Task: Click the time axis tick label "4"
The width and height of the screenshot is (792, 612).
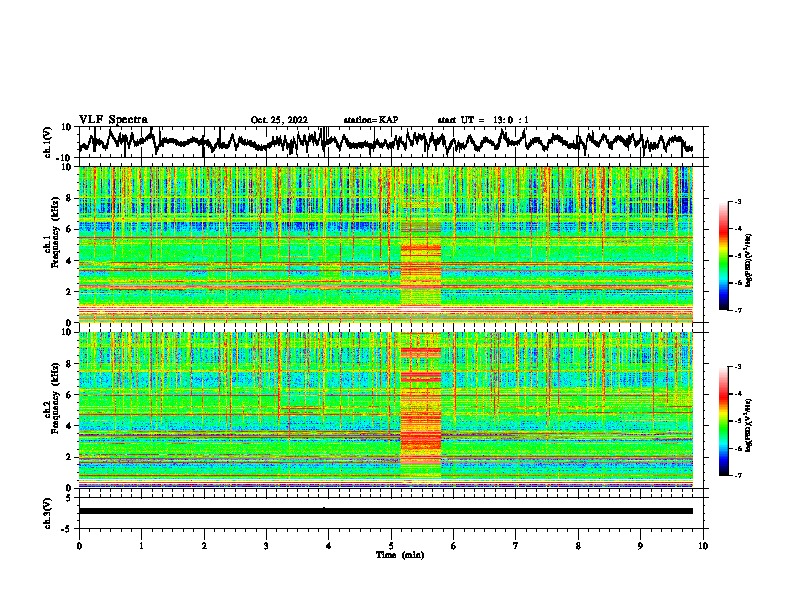Action: [329, 546]
